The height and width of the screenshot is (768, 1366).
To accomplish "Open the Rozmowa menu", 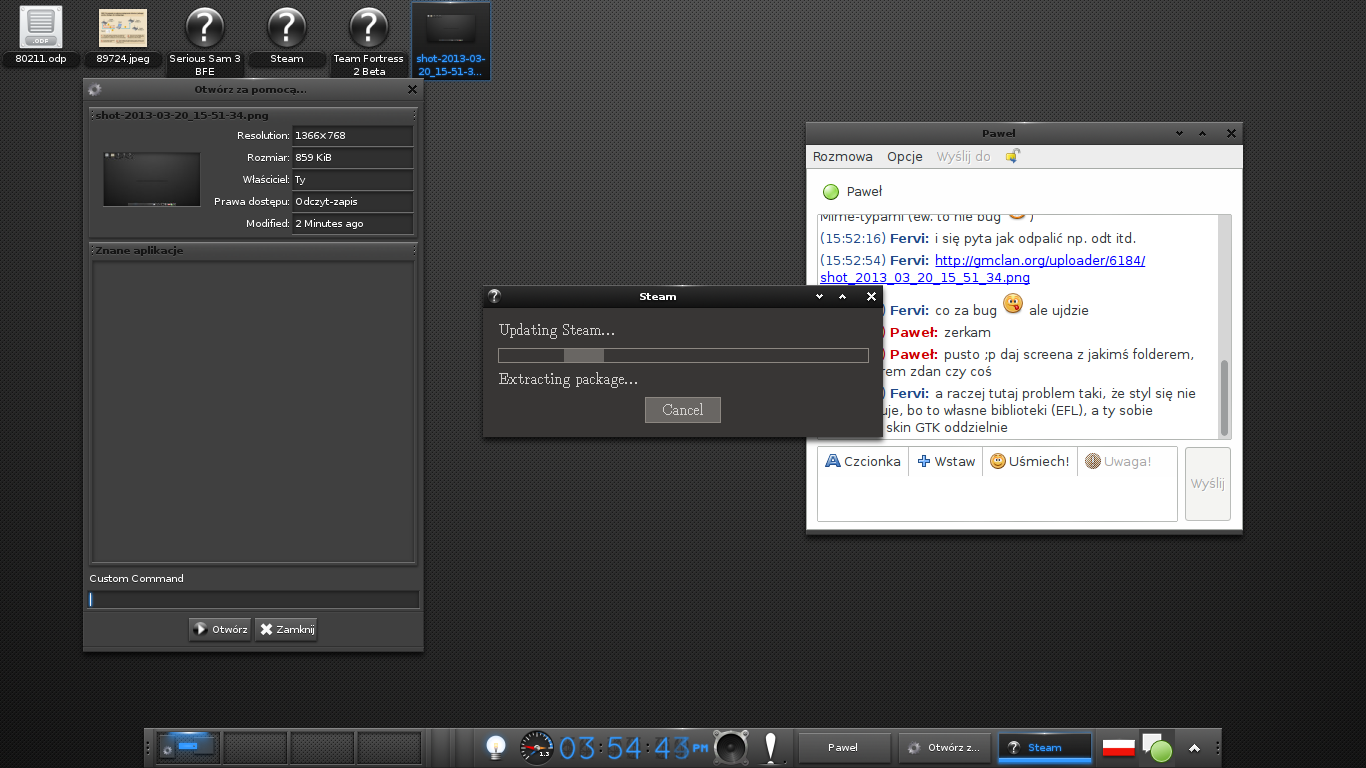I will (x=842, y=157).
